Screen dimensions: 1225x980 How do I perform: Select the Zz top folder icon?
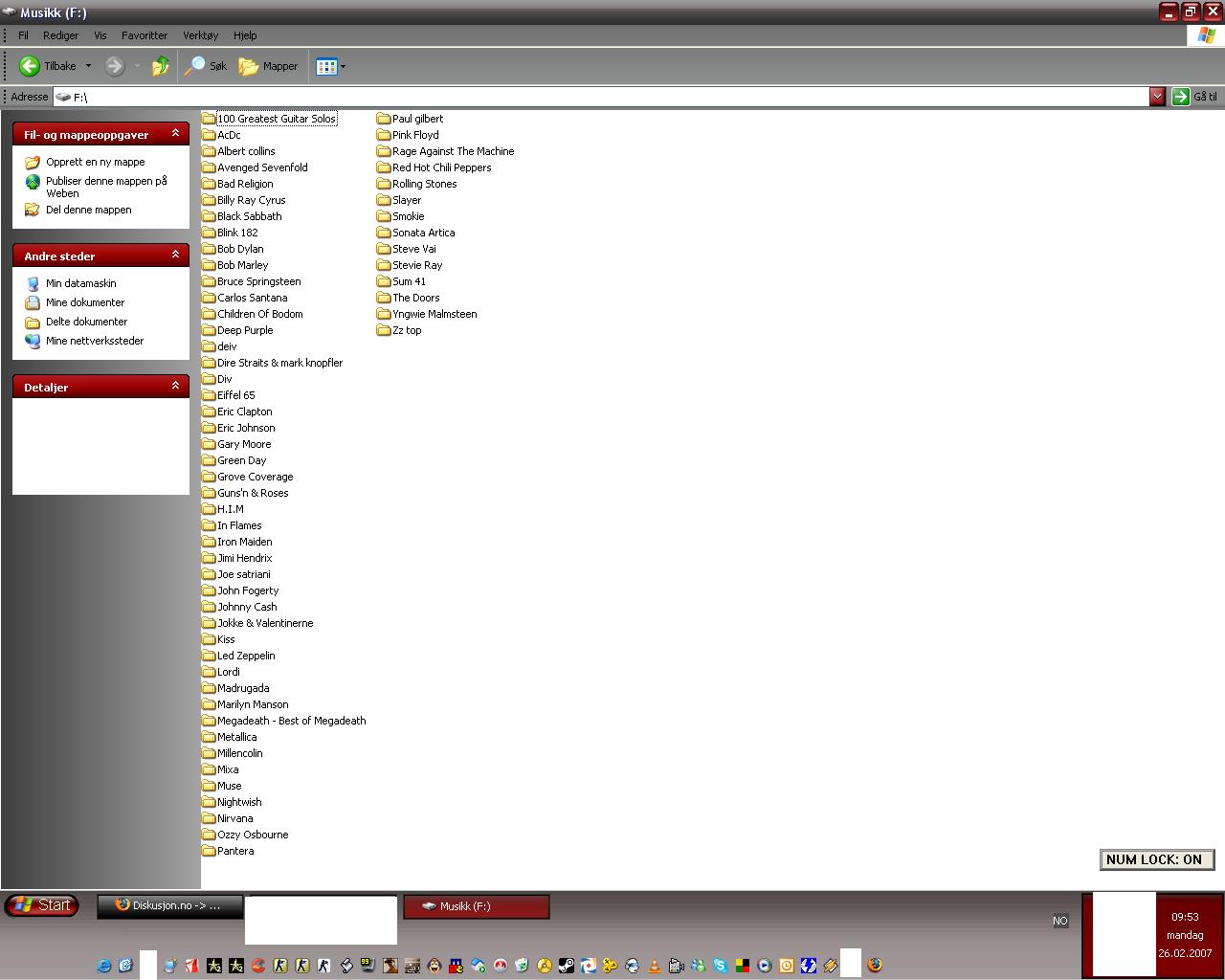click(384, 330)
